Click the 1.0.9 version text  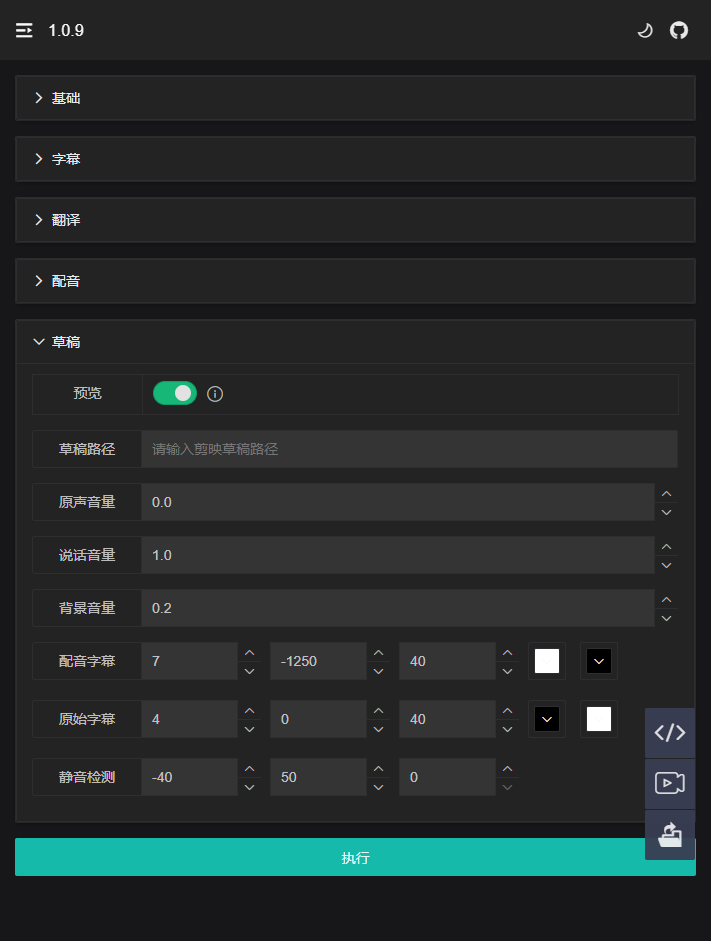[x=66, y=31]
